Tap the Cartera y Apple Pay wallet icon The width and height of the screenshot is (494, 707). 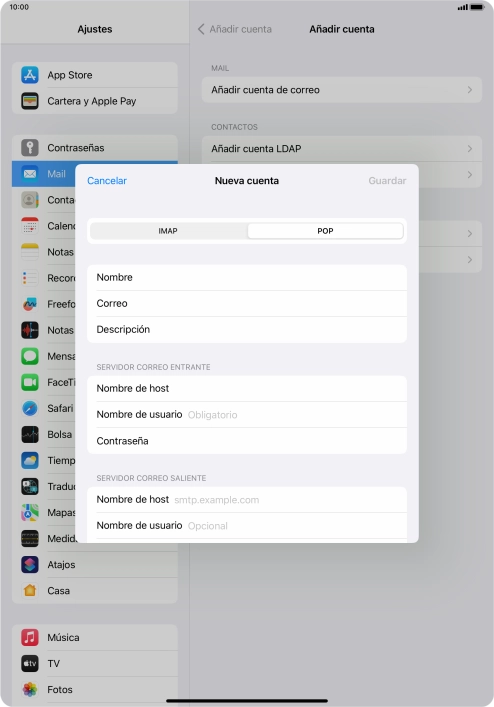click(30, 101)
